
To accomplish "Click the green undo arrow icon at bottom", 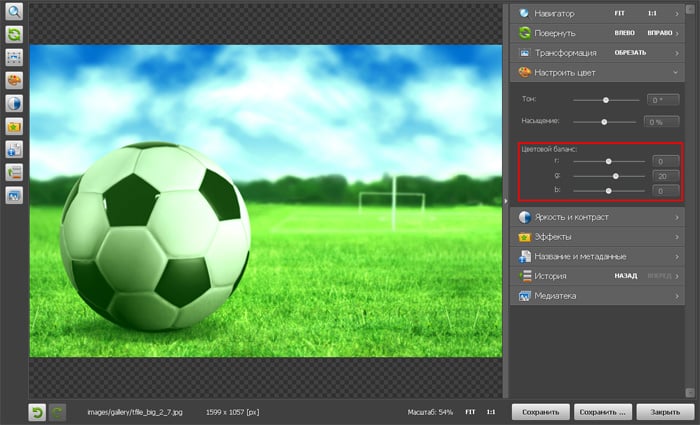I will point(37,411).
